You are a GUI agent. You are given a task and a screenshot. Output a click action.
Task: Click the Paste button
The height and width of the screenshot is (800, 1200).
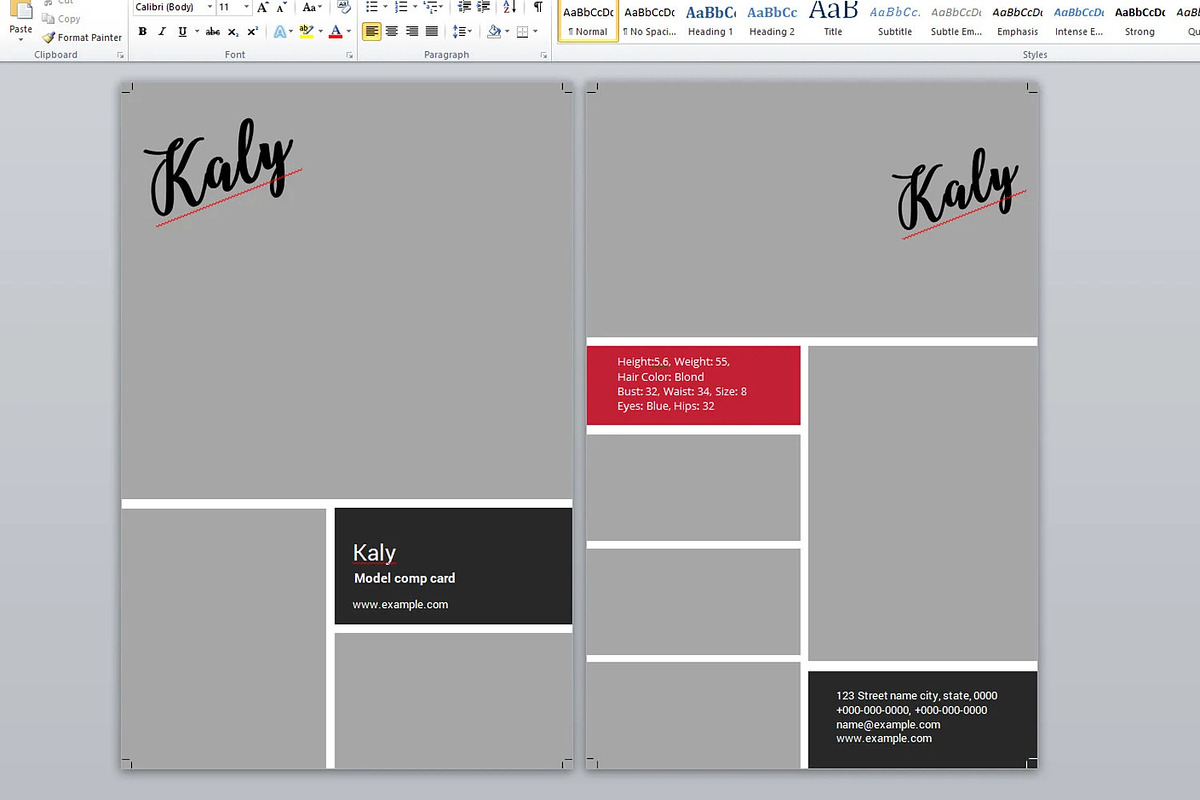20,20
